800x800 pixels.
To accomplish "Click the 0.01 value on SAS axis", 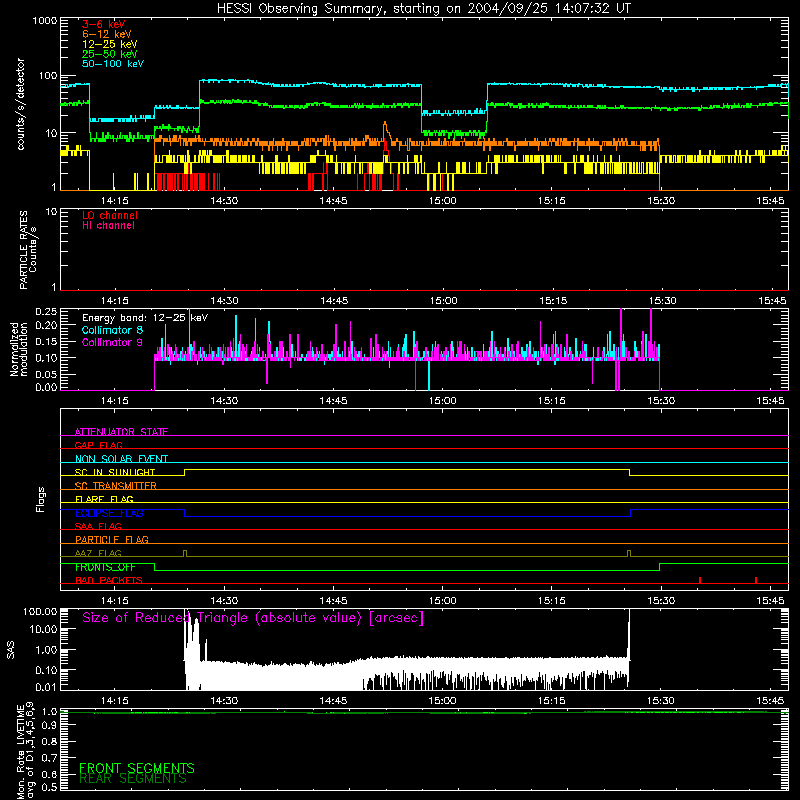I will pyautogui.click(x=46, y=687).
